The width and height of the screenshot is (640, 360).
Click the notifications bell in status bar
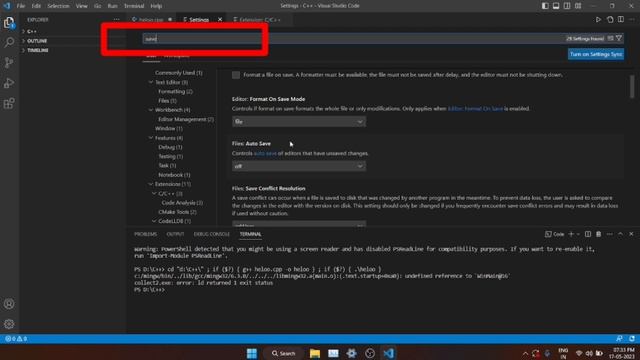(632, 339)
